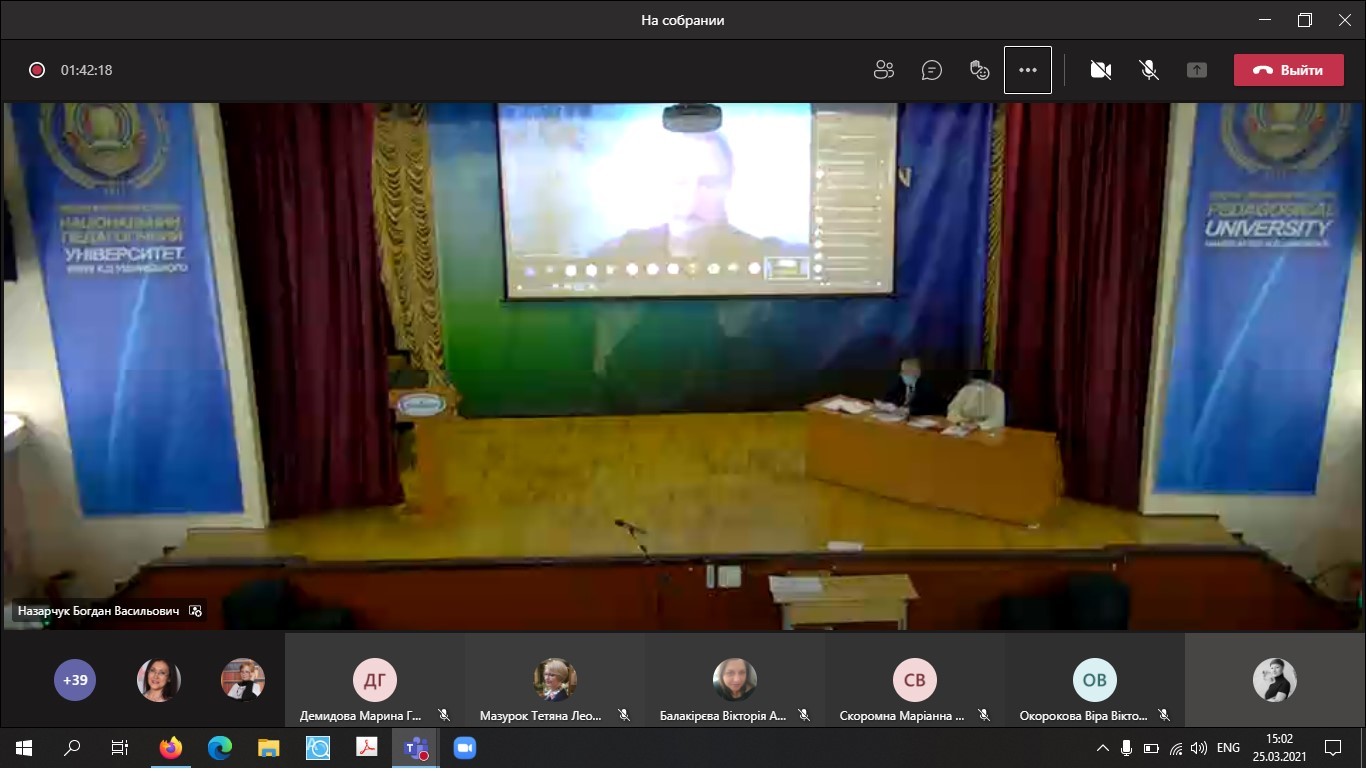The image size is (1366, 771).
Task: Select the Мазурок Тетяна participant tile
Action: 555,681
